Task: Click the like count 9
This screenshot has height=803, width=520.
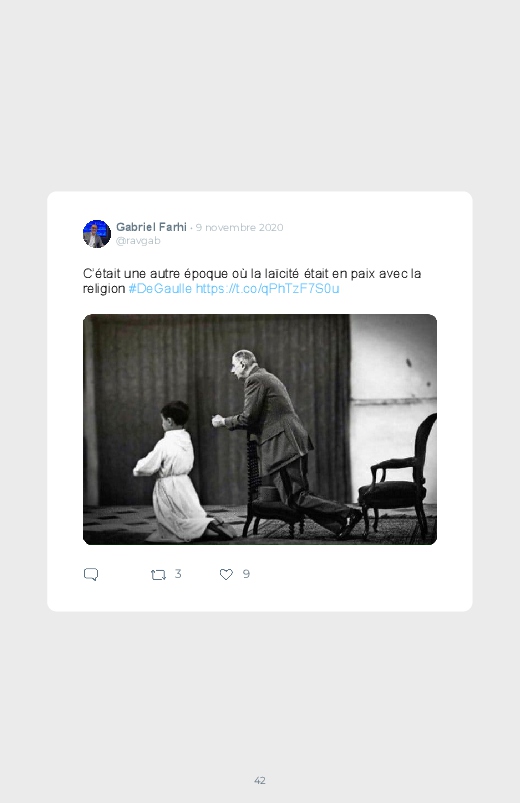Action: click(246, 574)
